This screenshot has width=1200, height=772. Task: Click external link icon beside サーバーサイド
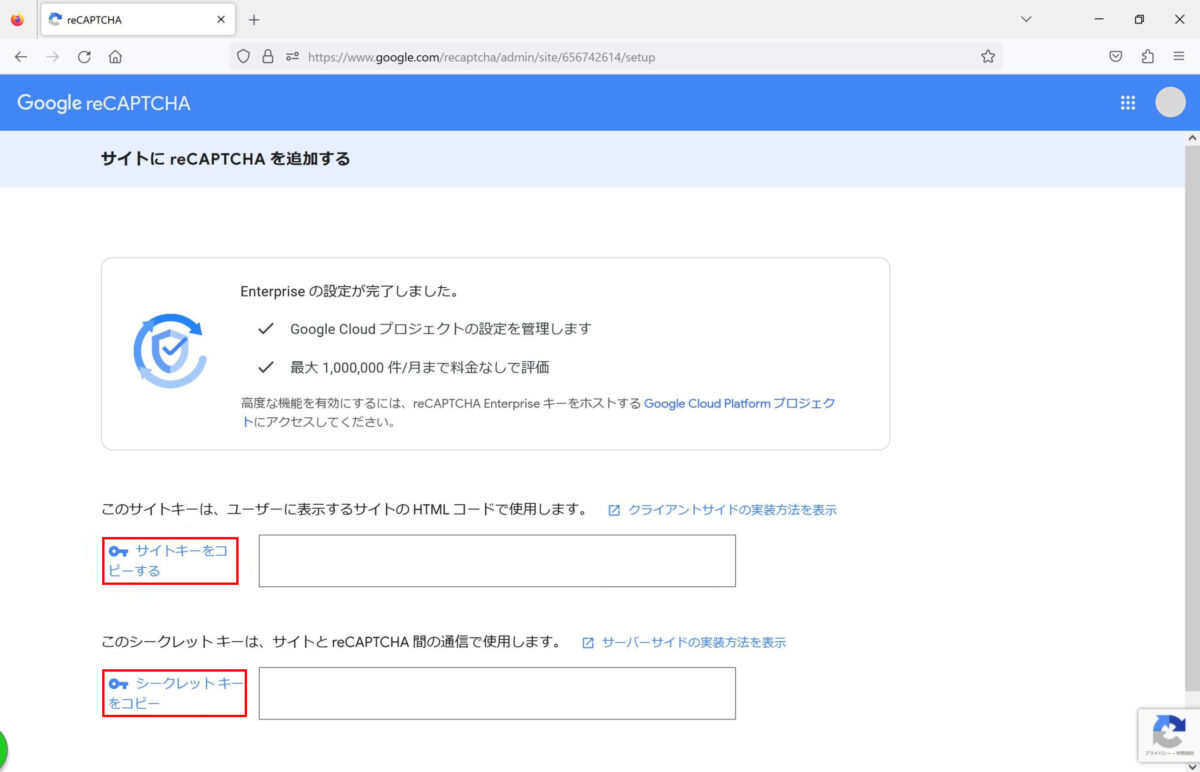pyautogui.click(x=588, y=643)
